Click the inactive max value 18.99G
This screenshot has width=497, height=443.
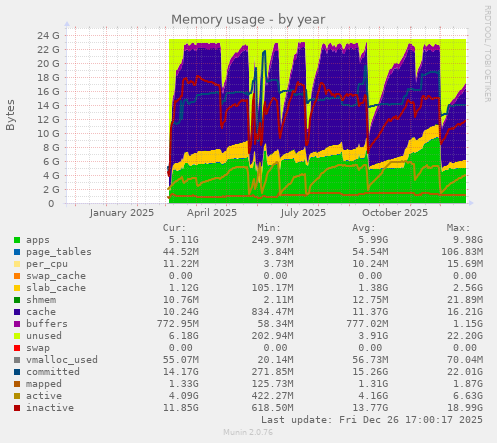click(465, 408)
